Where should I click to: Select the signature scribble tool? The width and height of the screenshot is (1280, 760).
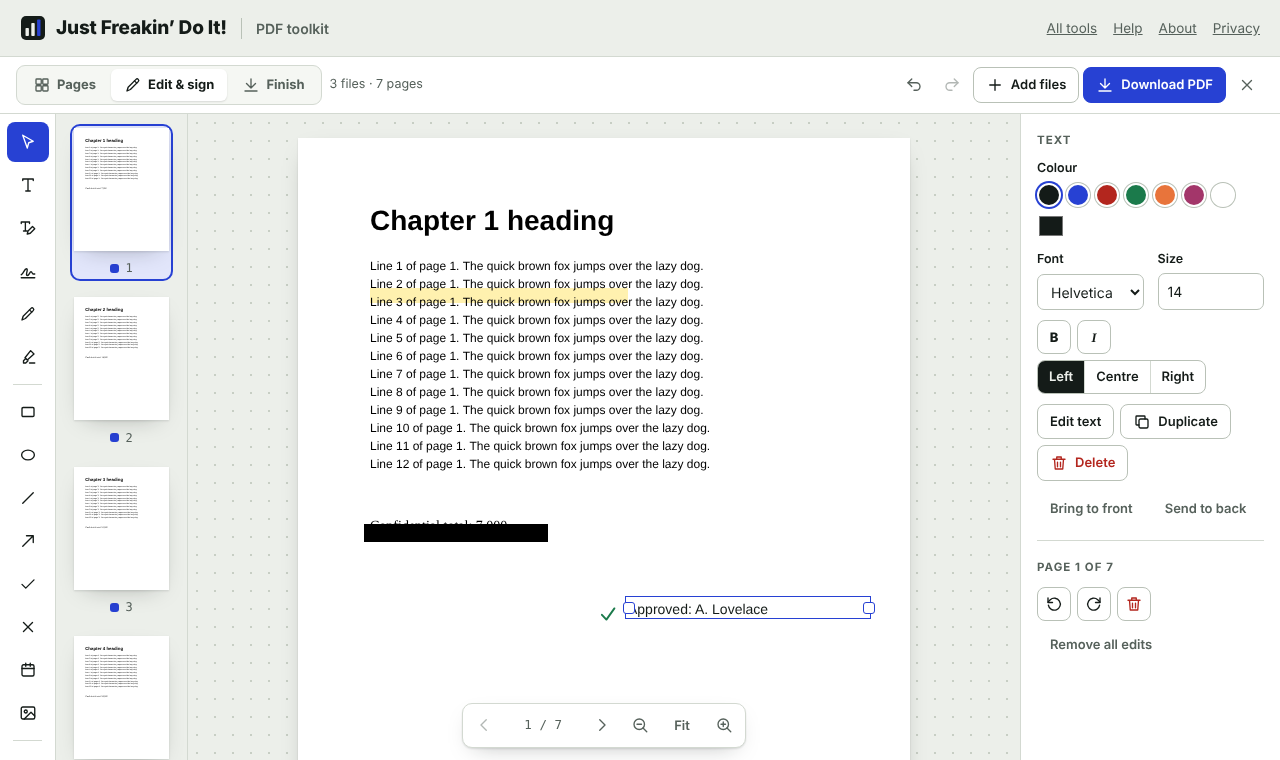28,272
